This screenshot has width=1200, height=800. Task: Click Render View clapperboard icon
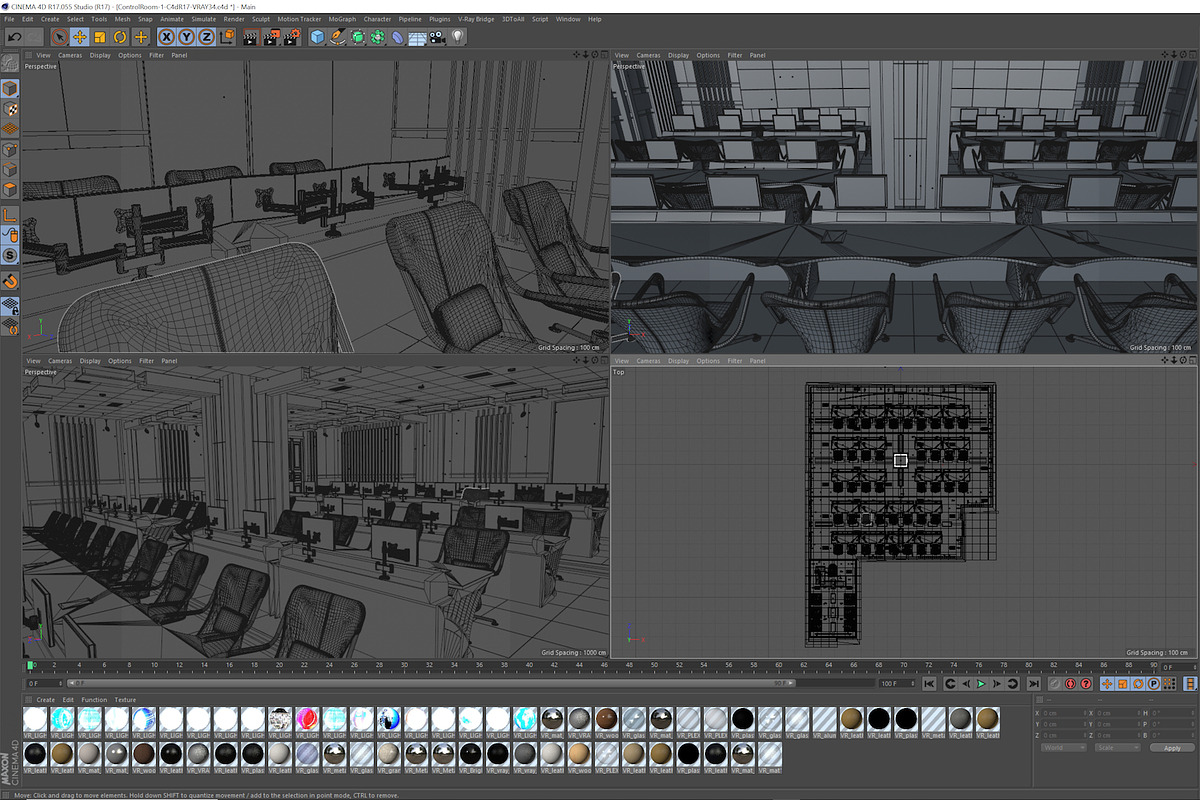(x=250, y=37)
